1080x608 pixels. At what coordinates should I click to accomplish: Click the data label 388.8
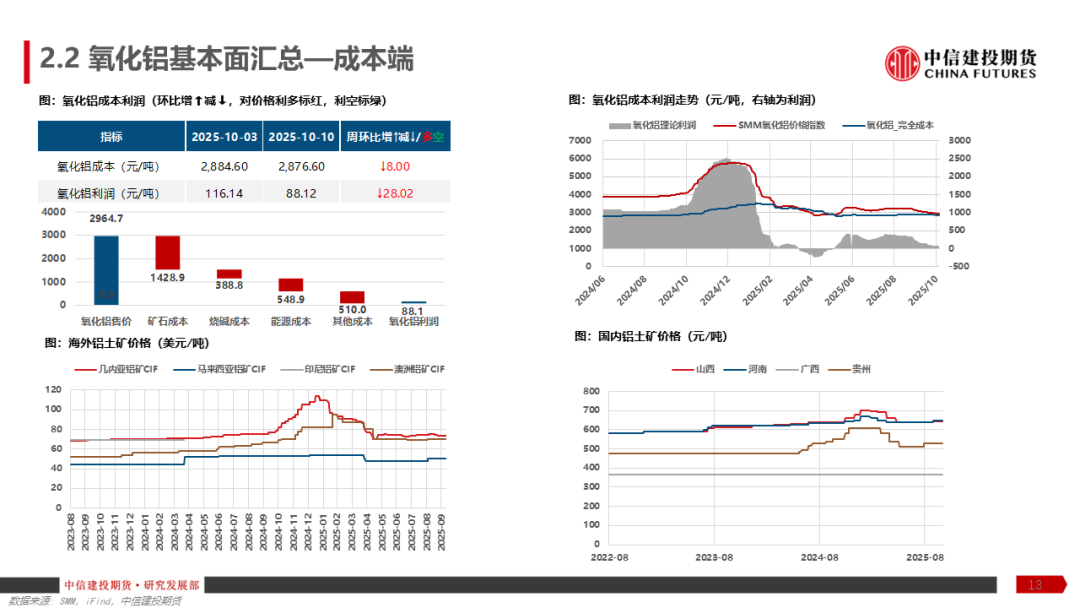[x=229, y=285]
